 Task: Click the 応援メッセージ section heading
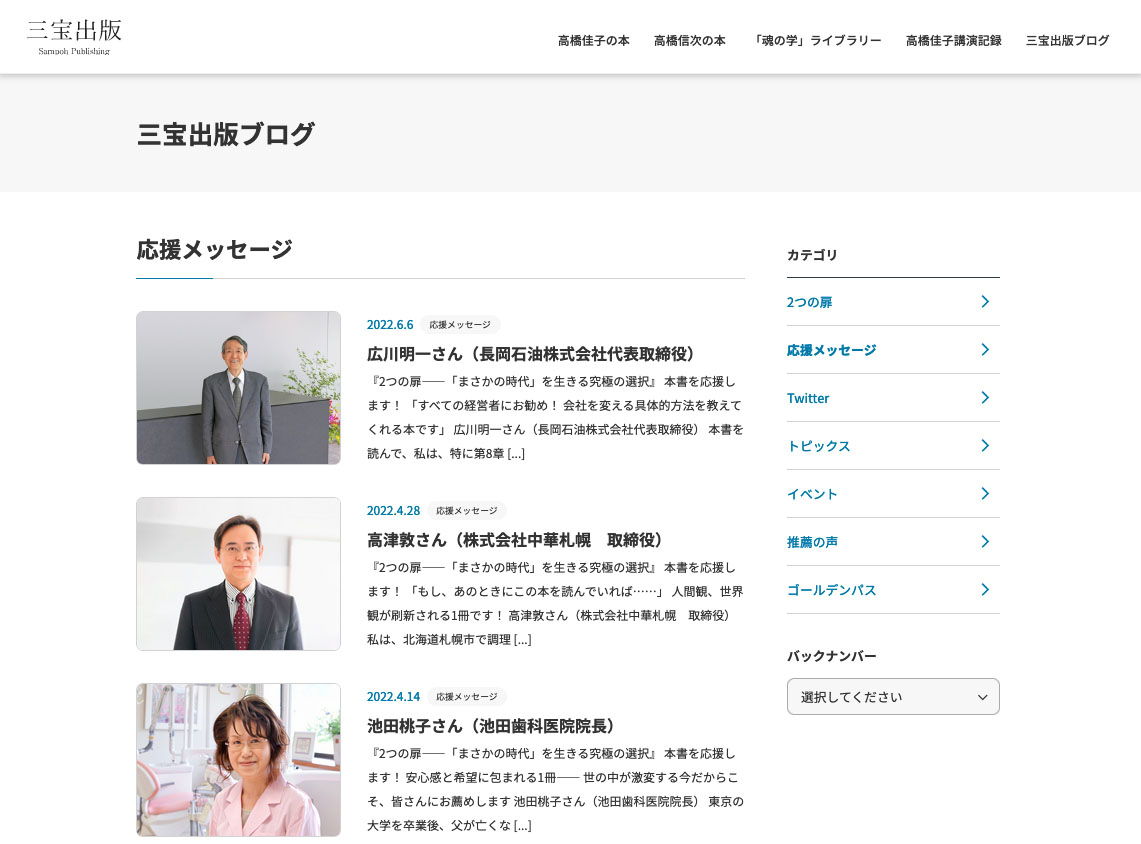215,250
